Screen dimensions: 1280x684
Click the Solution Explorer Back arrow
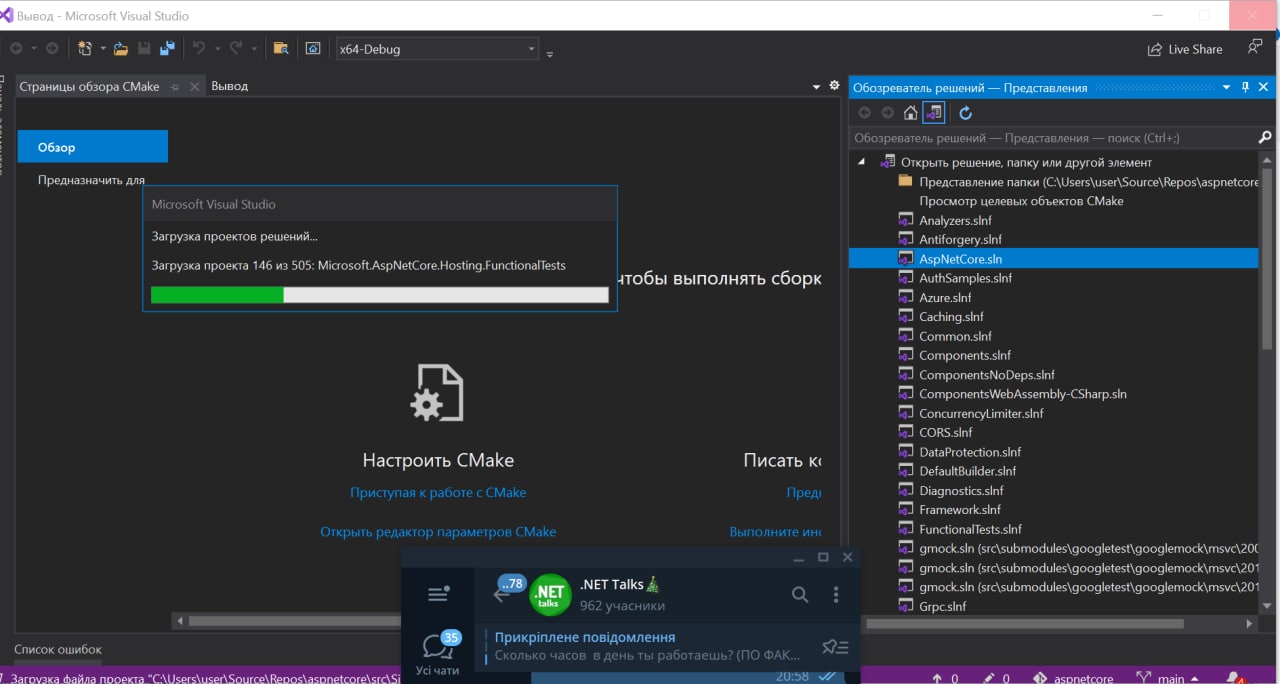point(865,113)
